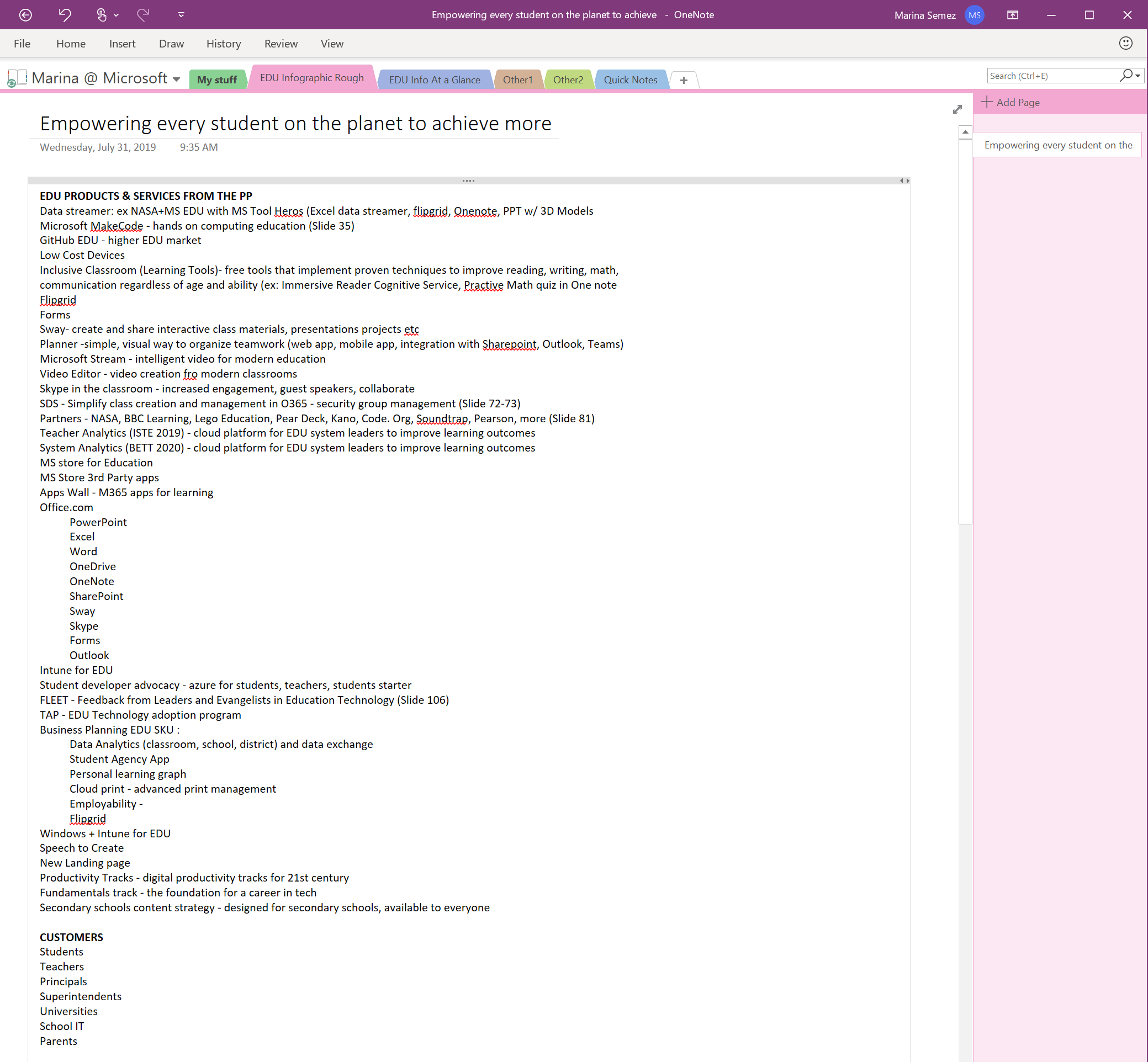The width and height of the screenshot is (1148, 1062).
Task: Click the search magnifier icon
Action: click(1125, 75)
